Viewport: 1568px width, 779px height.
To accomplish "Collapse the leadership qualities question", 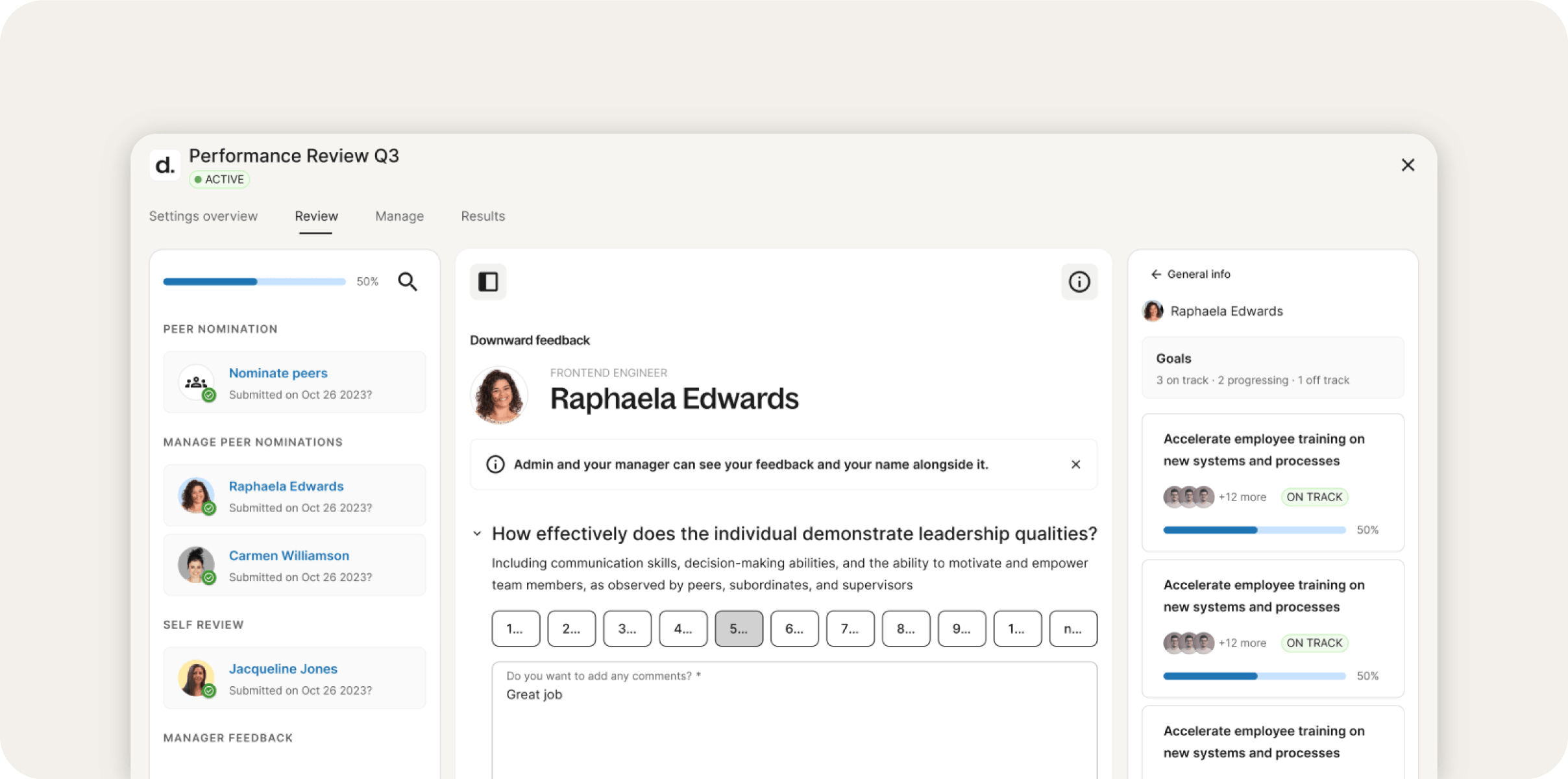I will [477, 534].
